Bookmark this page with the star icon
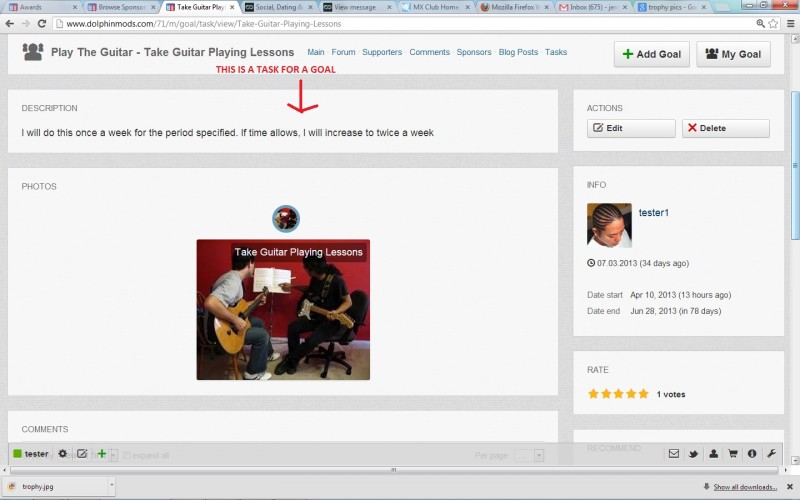 coord(773,23)
